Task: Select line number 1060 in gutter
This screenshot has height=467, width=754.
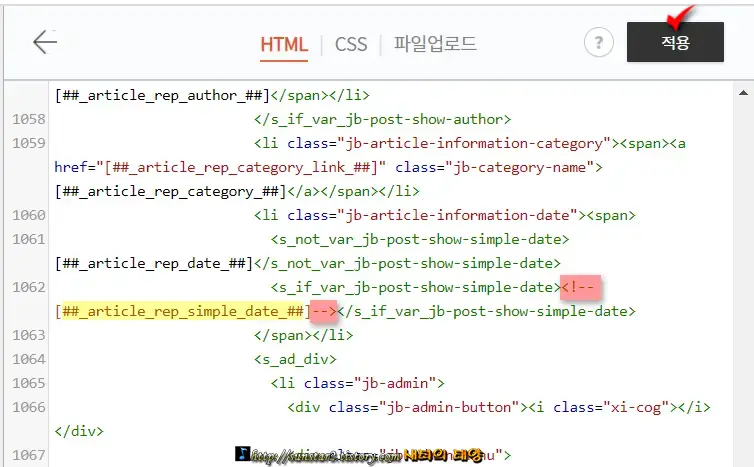Action: [x=29, y=215]
